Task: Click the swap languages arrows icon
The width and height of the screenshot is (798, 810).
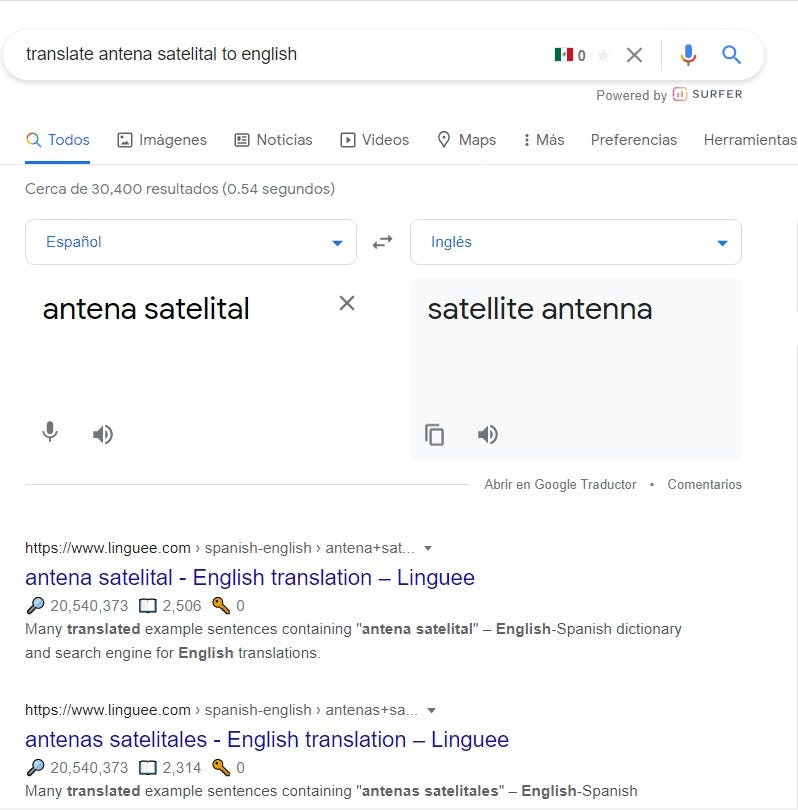Action: coord(383,241)
